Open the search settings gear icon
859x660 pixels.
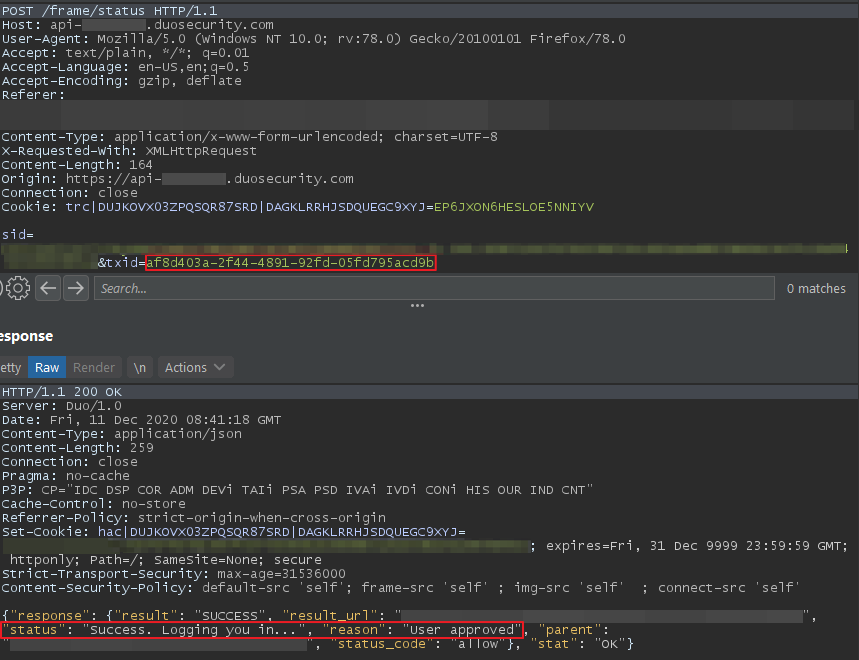[19, 289]
